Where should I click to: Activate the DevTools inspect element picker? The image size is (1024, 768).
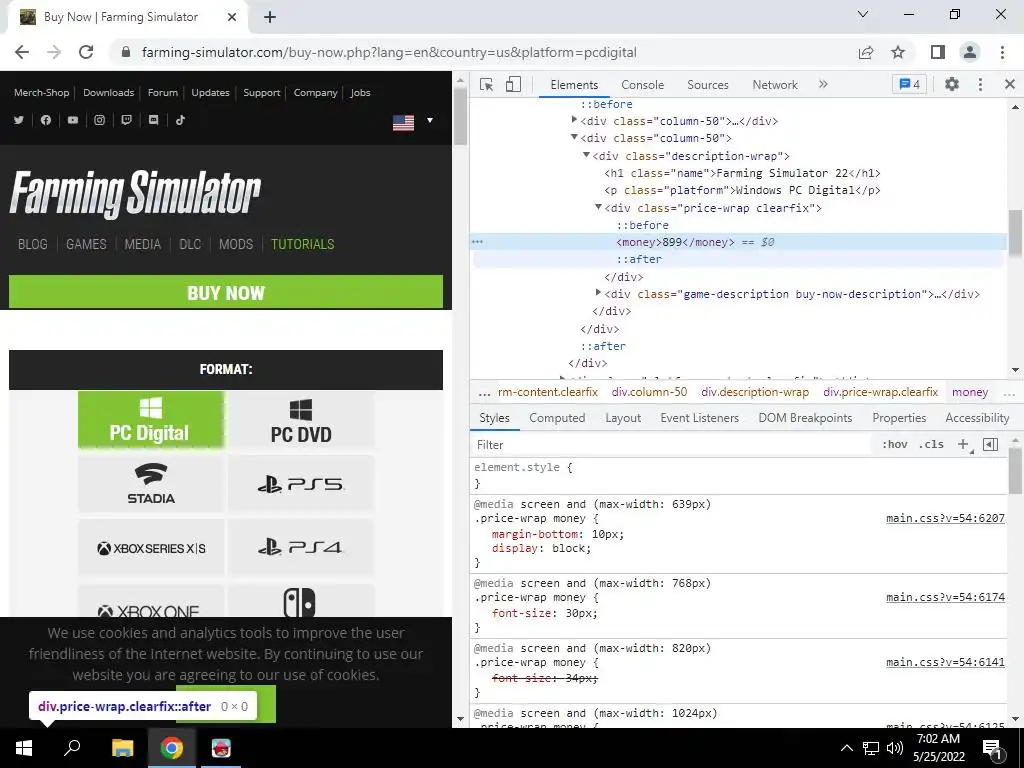pos(486,84)
